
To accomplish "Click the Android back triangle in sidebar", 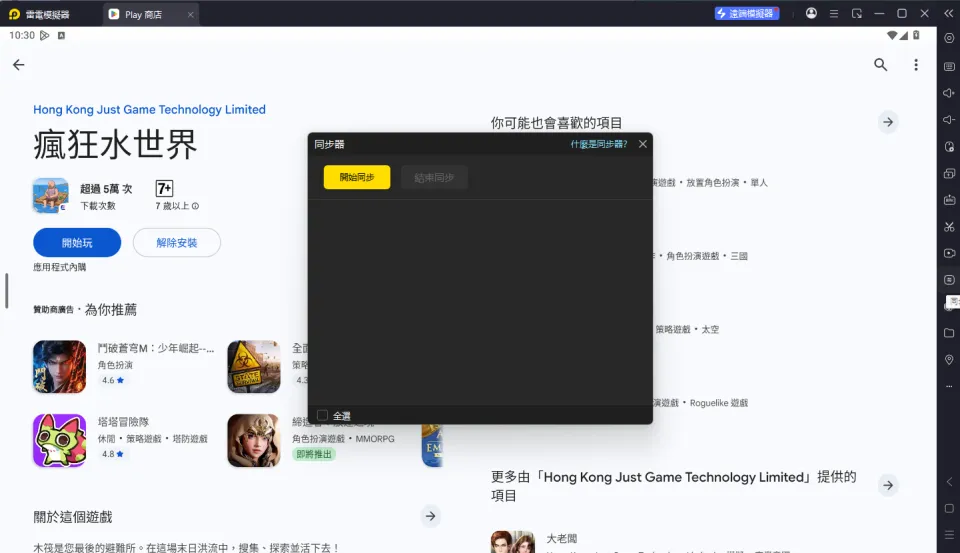I will click(949, 482).
